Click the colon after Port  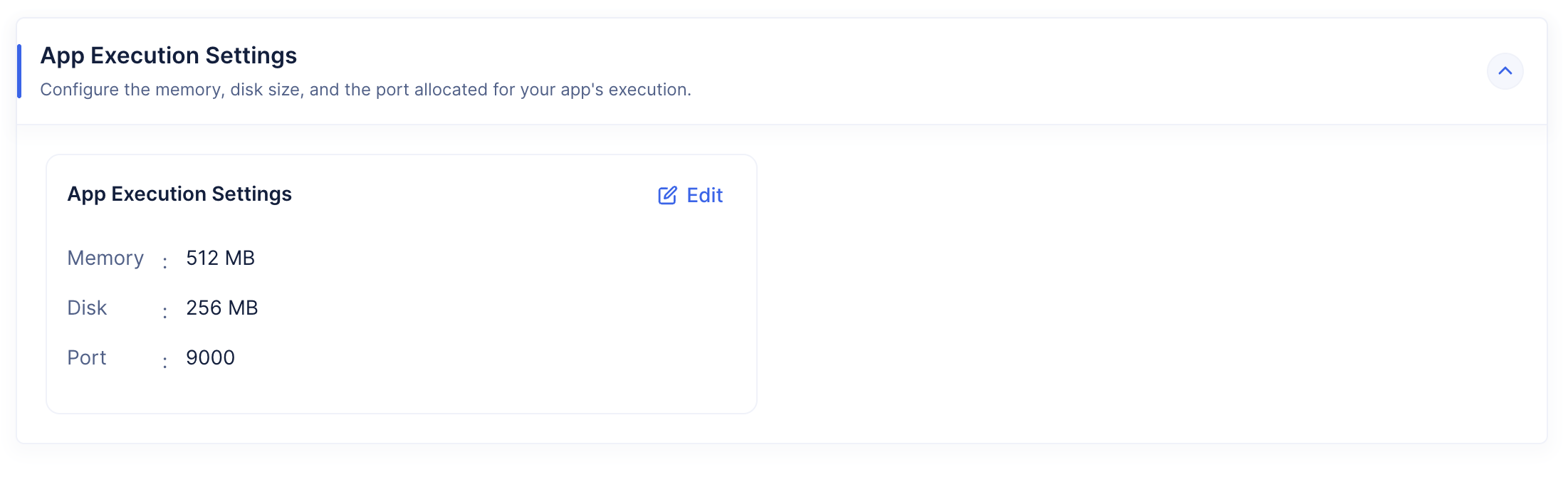point(164,362)
